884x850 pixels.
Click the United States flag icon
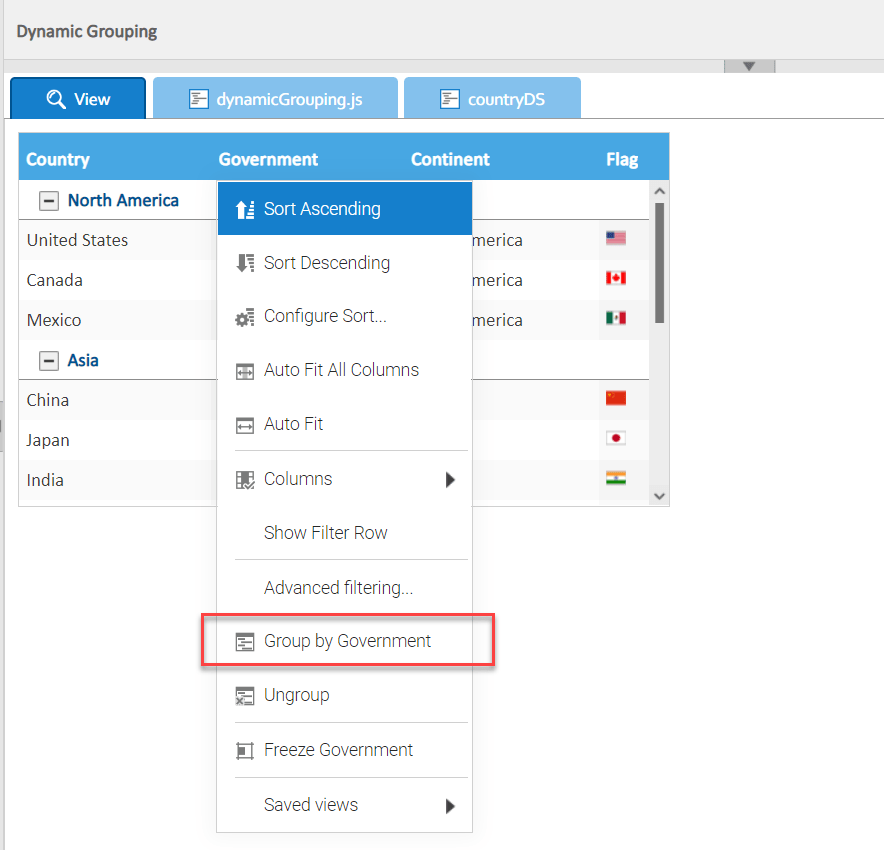tap(614, 239)
